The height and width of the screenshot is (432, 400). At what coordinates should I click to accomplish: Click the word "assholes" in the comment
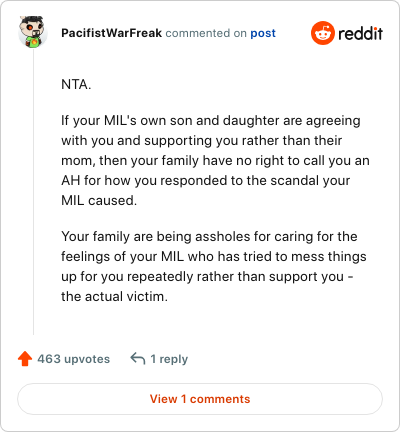[x=222, y=237]
